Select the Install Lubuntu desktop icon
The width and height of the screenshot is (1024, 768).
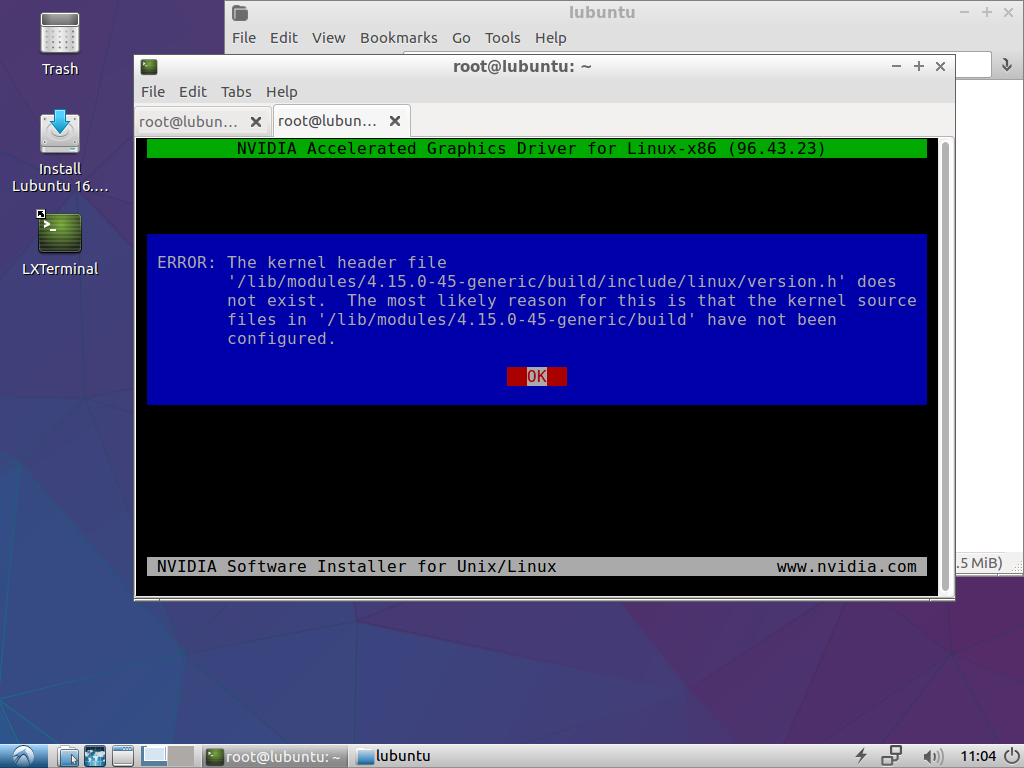pos(60,152)
